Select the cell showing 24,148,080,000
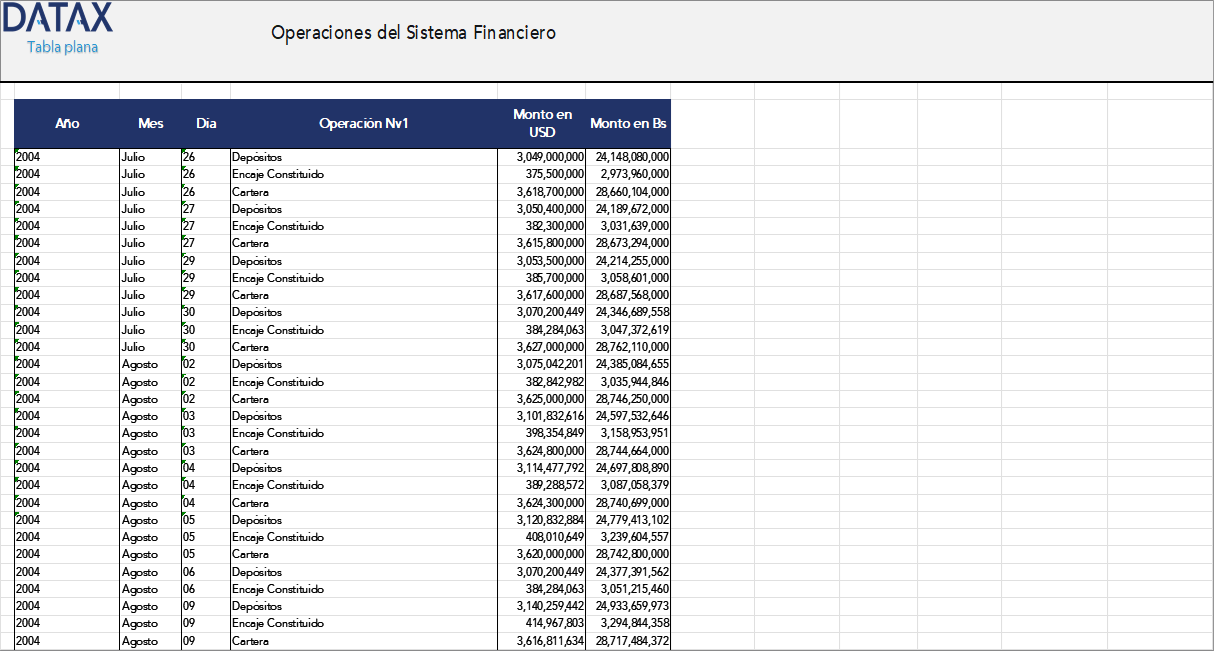This screenshot has width=1214, height=651. [x=630, y=156]
